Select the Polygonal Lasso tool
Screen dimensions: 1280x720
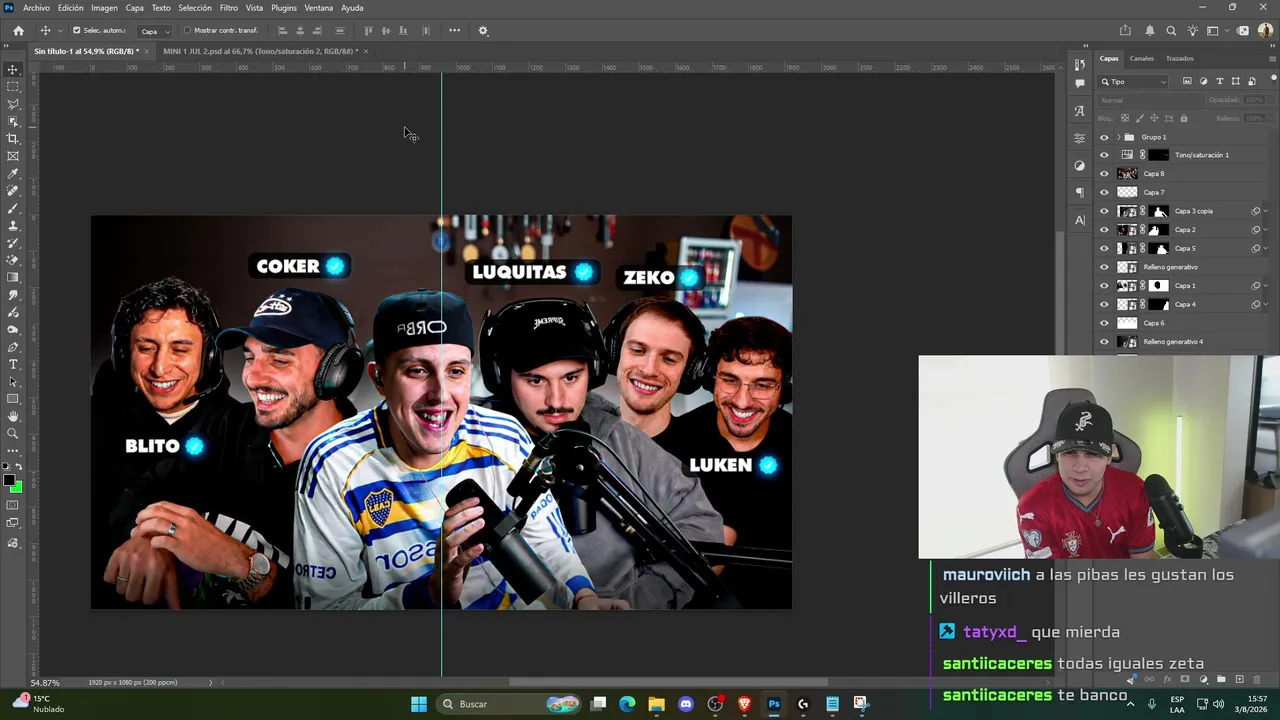(x=13, y=104)
